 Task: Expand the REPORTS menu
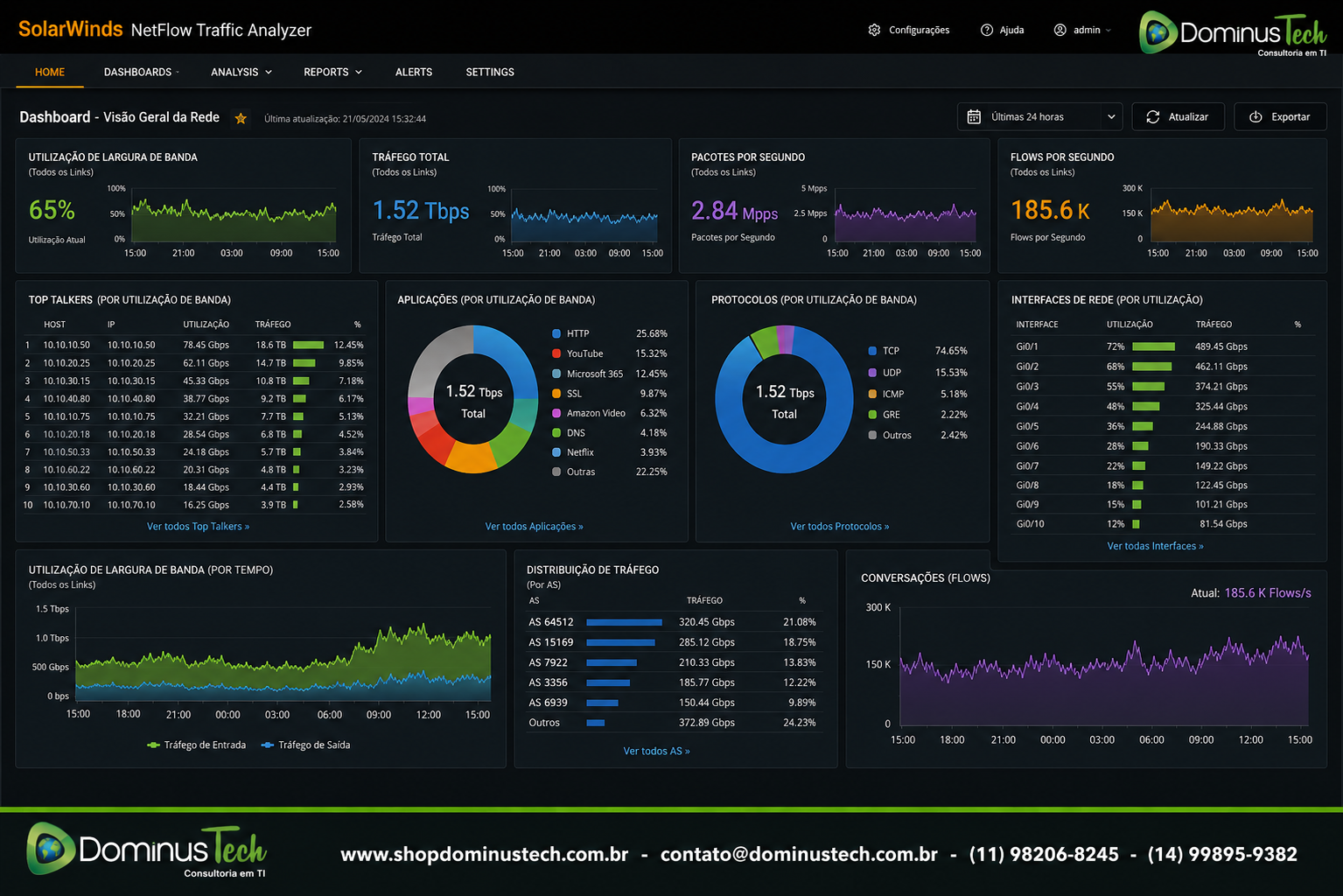pyautogui.click(x=332, y=72)
